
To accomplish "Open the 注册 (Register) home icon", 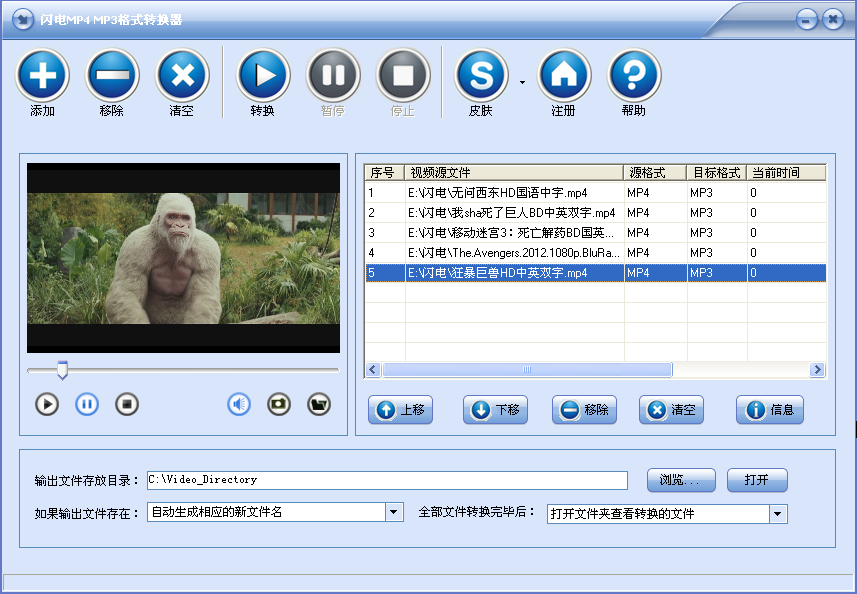I will click(x=564, y=75).
